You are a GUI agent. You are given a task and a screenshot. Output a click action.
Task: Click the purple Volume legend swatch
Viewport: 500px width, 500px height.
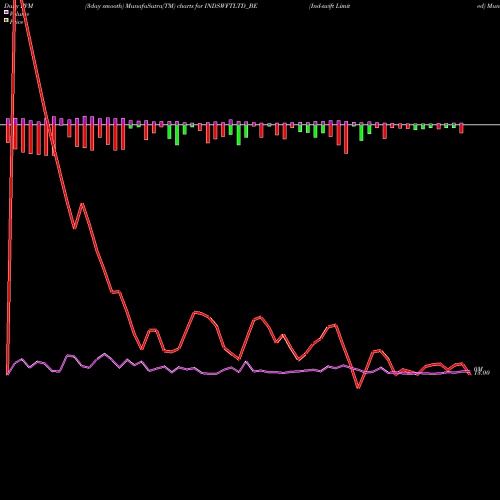point(6,12)
